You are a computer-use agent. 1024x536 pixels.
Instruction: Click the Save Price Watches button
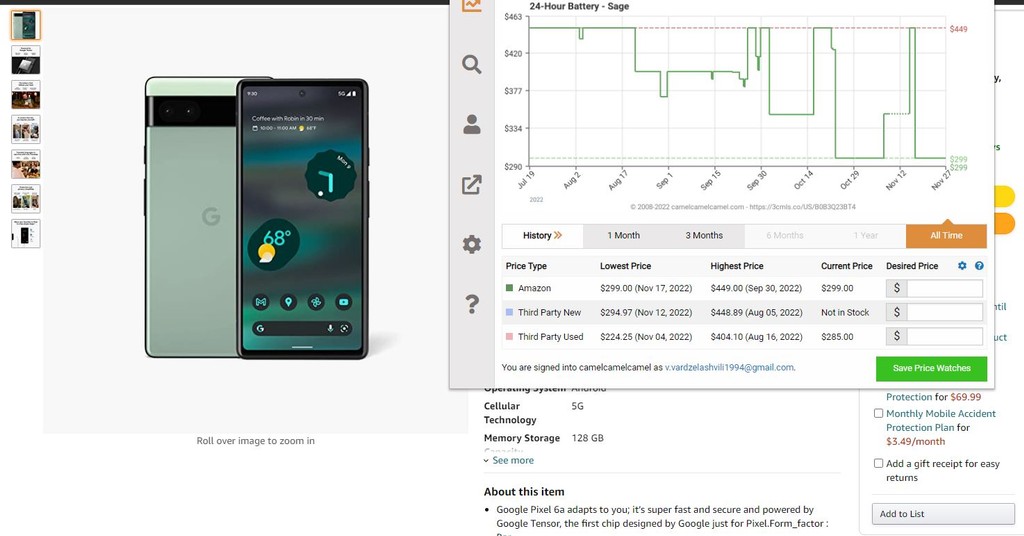click(931, 368)
